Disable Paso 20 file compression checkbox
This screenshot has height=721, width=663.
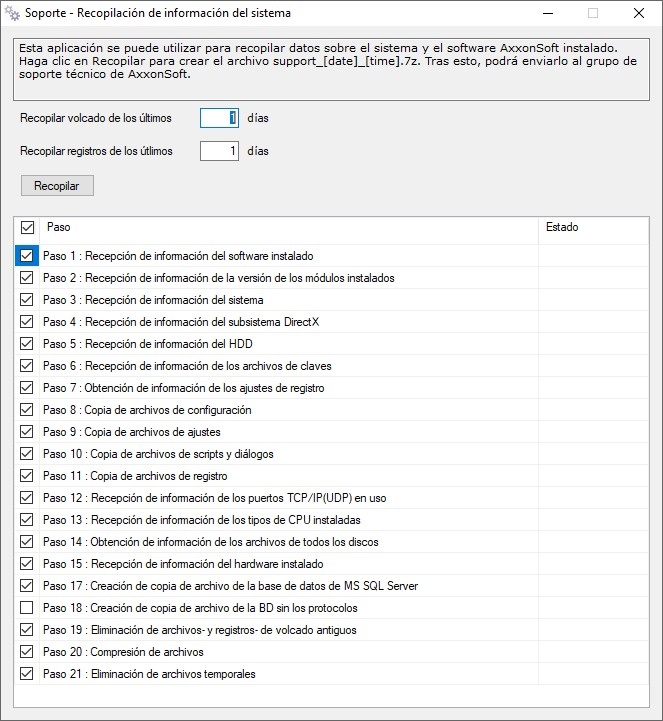tap(26, 652)
